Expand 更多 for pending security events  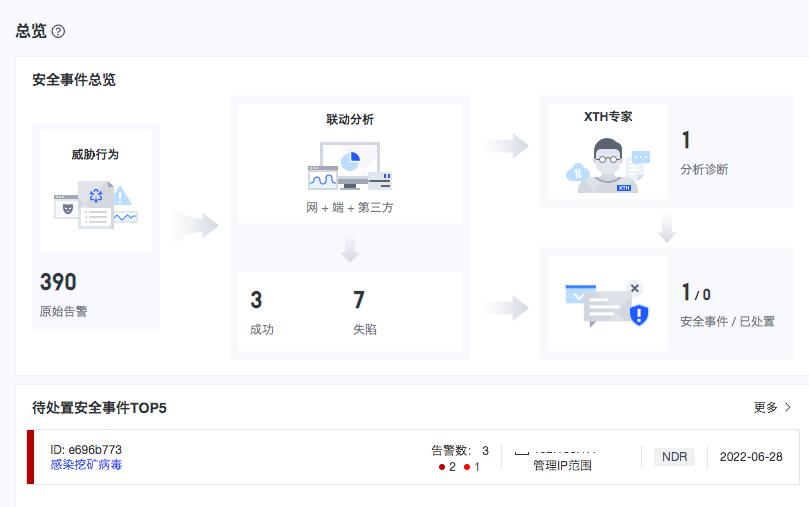(x=772, y=408)
